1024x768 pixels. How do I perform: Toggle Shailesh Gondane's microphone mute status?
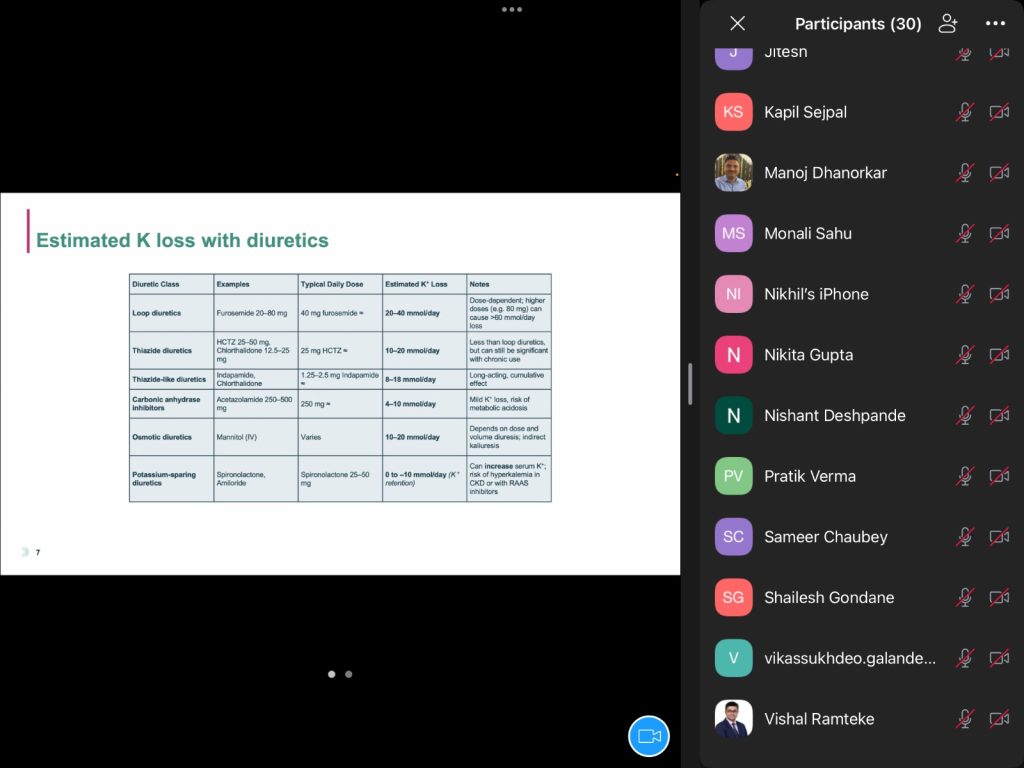coord(965,597)
